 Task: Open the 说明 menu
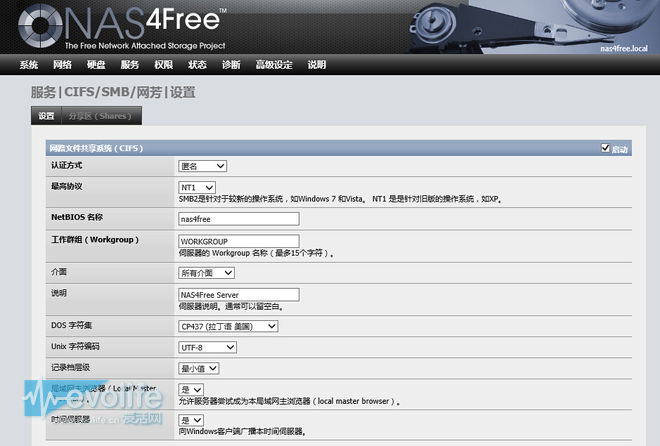[317, 65]
